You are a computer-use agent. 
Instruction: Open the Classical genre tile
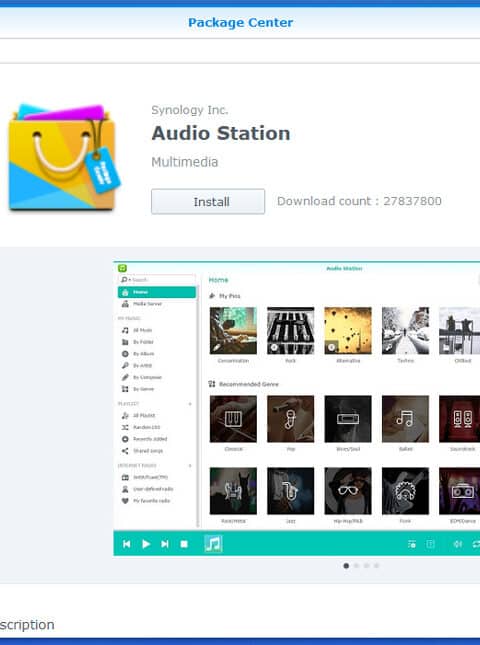233,419
